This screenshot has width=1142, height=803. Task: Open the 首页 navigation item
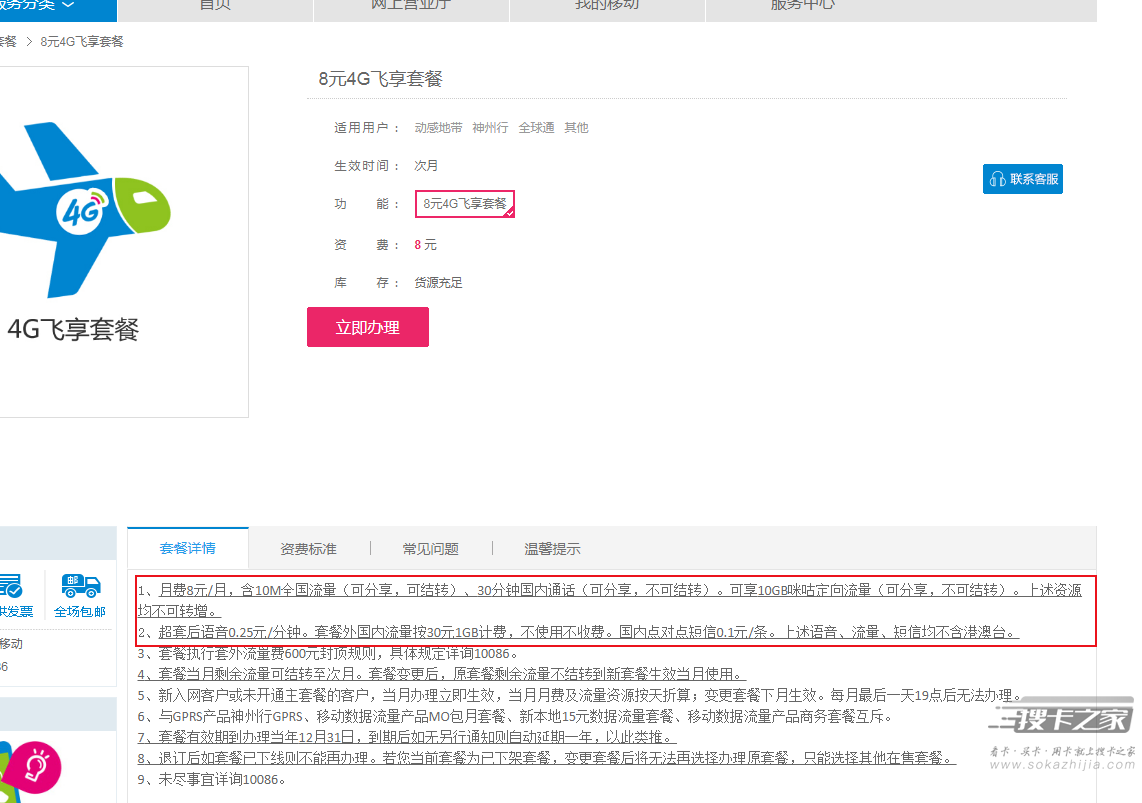point(216,6)
